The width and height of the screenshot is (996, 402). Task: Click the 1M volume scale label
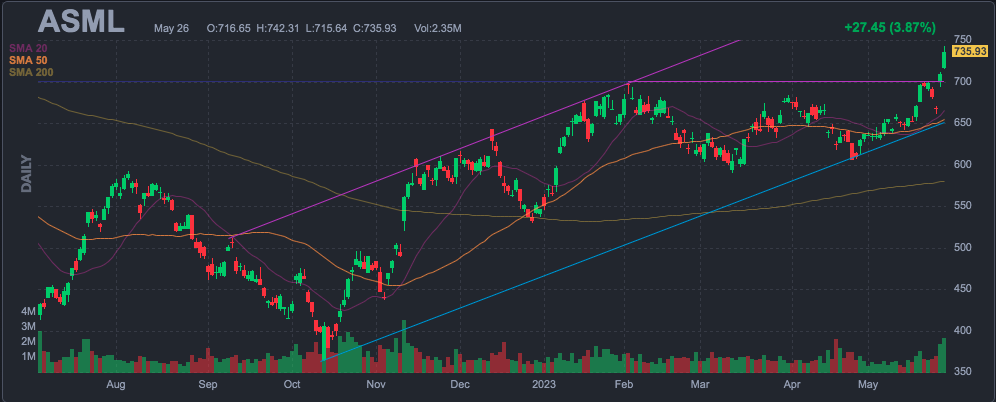(x=28, y=356)
